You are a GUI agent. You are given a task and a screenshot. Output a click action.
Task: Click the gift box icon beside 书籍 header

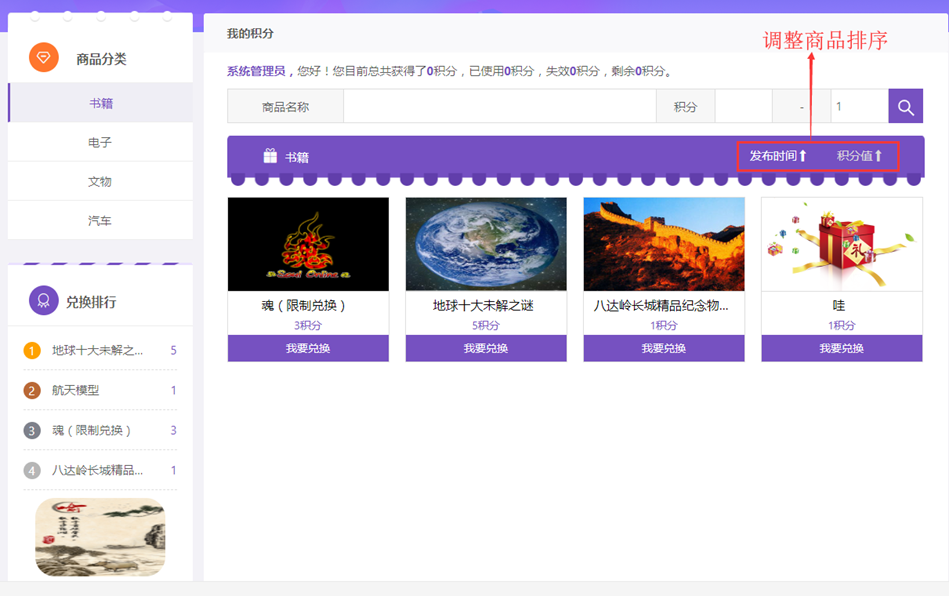pos(270,156)
